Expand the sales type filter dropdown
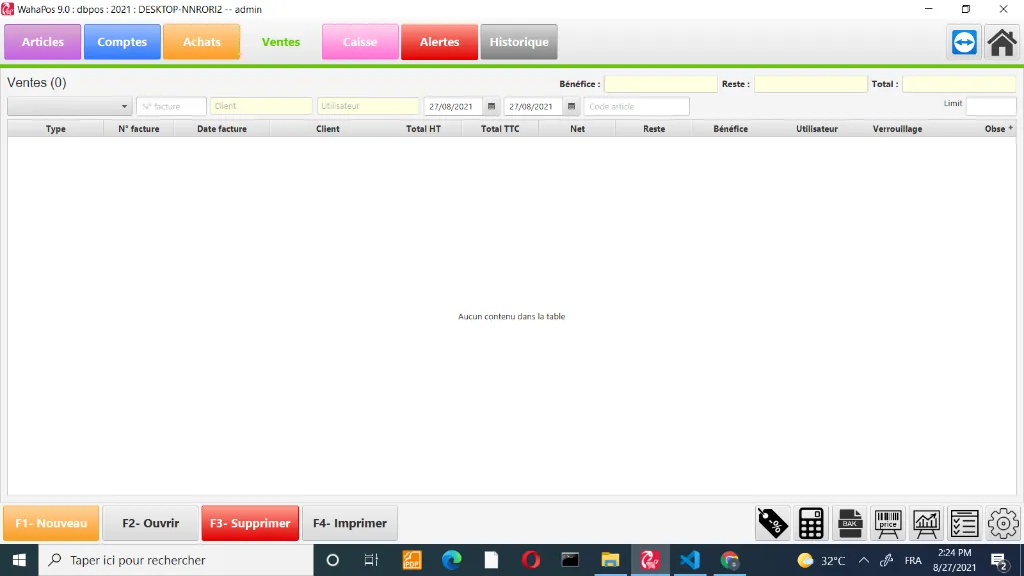The image size is (1024, 576). pos(123,106)
